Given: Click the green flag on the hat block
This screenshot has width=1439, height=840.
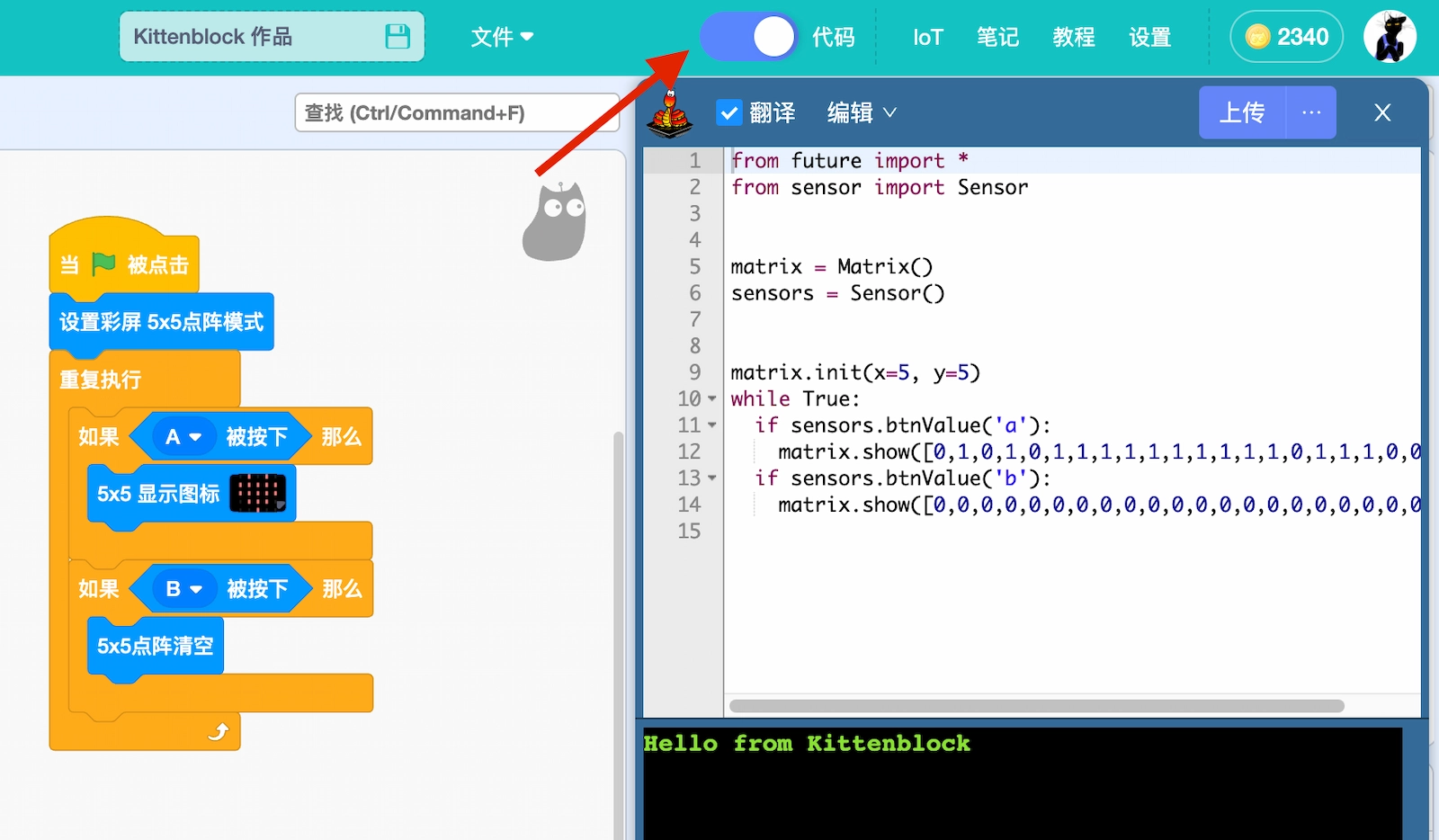Looking at the screenshot, I should click(x=103, y=264).
